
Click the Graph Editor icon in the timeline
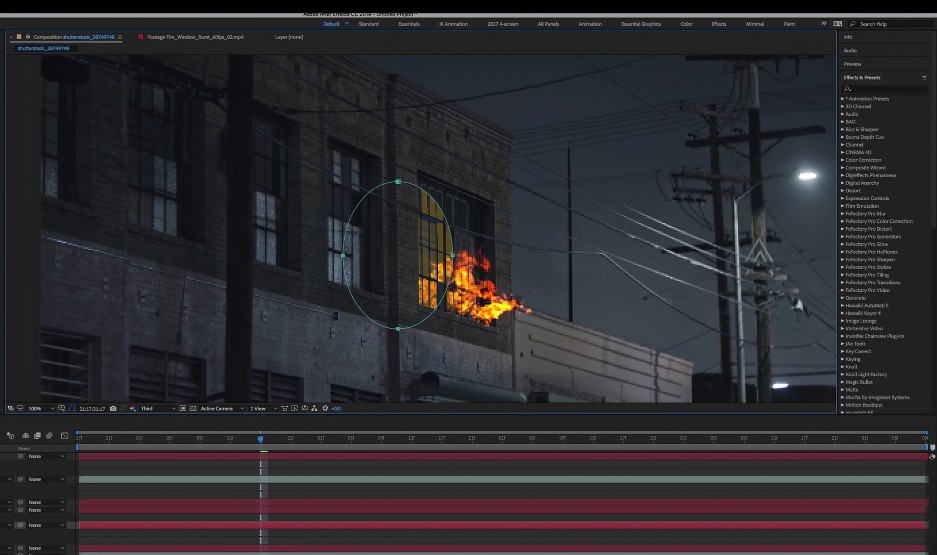(65, 436)
